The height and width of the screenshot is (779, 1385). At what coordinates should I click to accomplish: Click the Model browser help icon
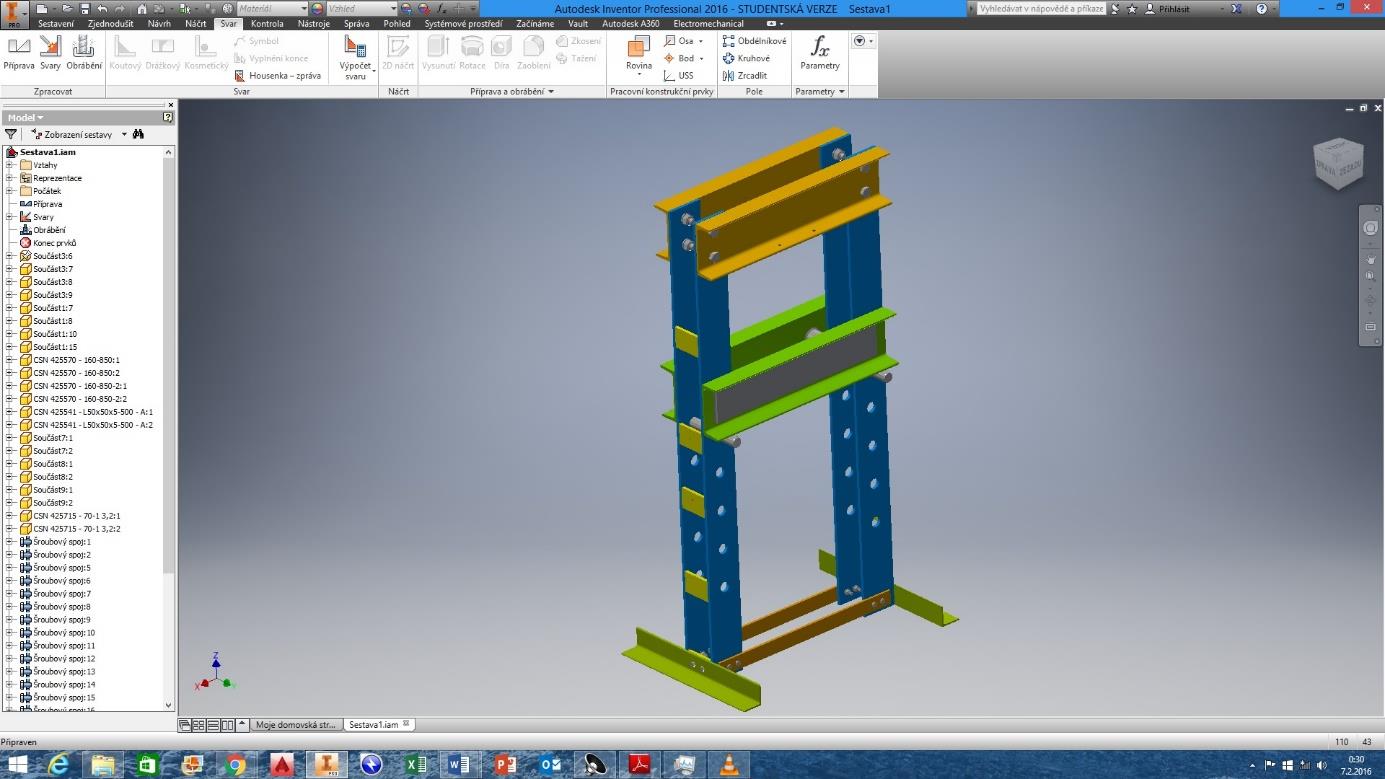[x=167, y=117]
